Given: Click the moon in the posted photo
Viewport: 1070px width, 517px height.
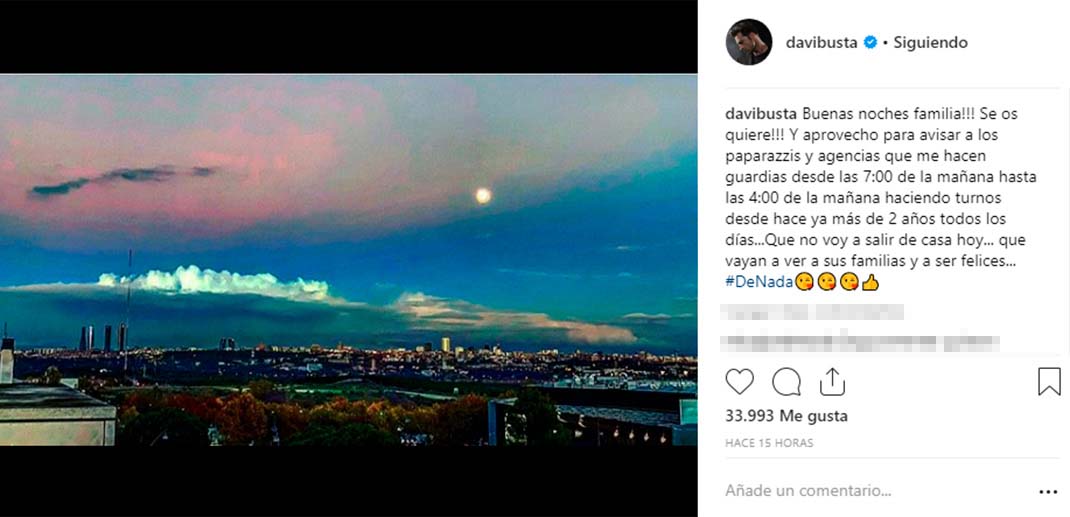Looking at the screenshot, I should pyautogui.click(x=483, y=196).
